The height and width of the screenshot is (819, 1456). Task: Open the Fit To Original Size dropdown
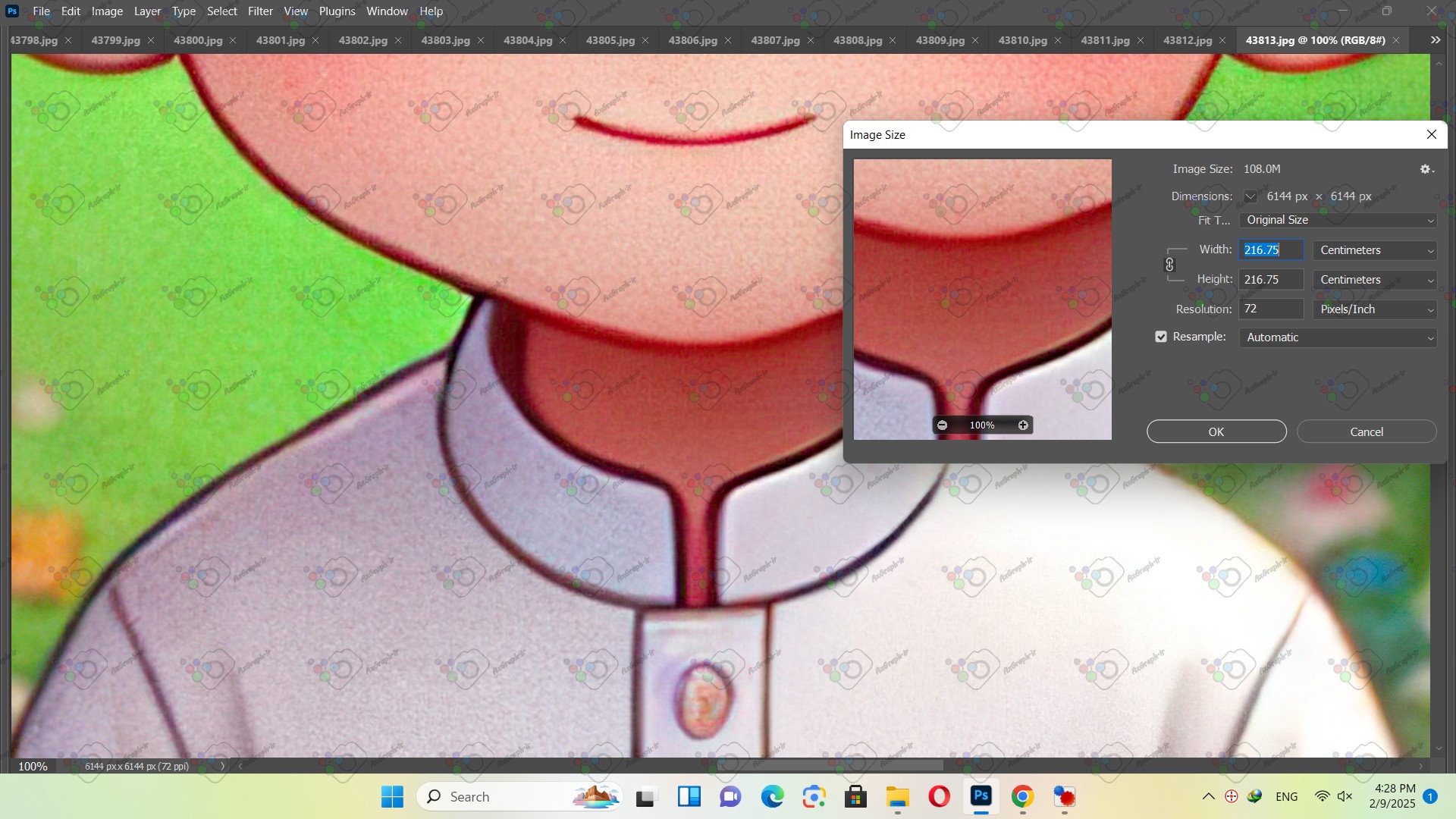click(1338, 220)
